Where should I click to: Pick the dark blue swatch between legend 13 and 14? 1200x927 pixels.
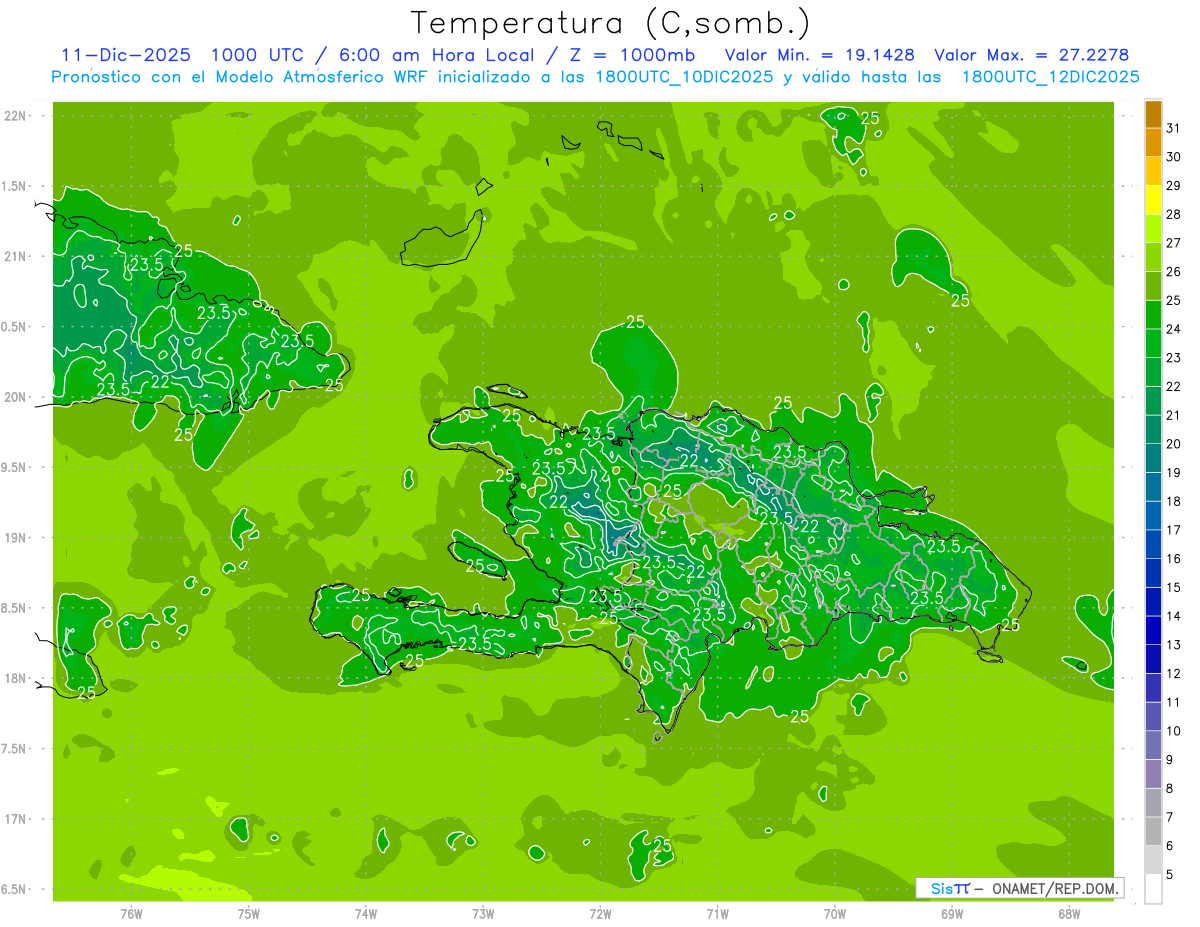[x=1153, y=631]
